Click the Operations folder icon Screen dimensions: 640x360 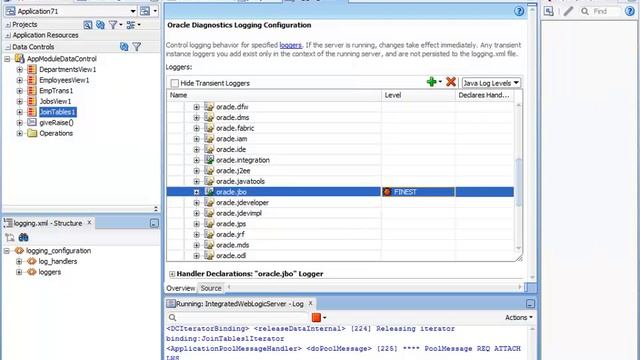pos(32,133)
